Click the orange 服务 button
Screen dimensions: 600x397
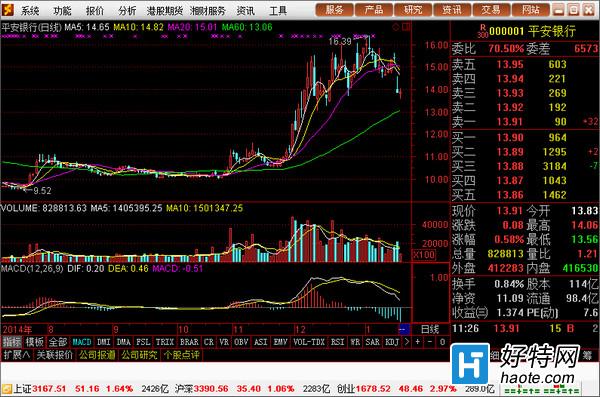coord(334,10)
